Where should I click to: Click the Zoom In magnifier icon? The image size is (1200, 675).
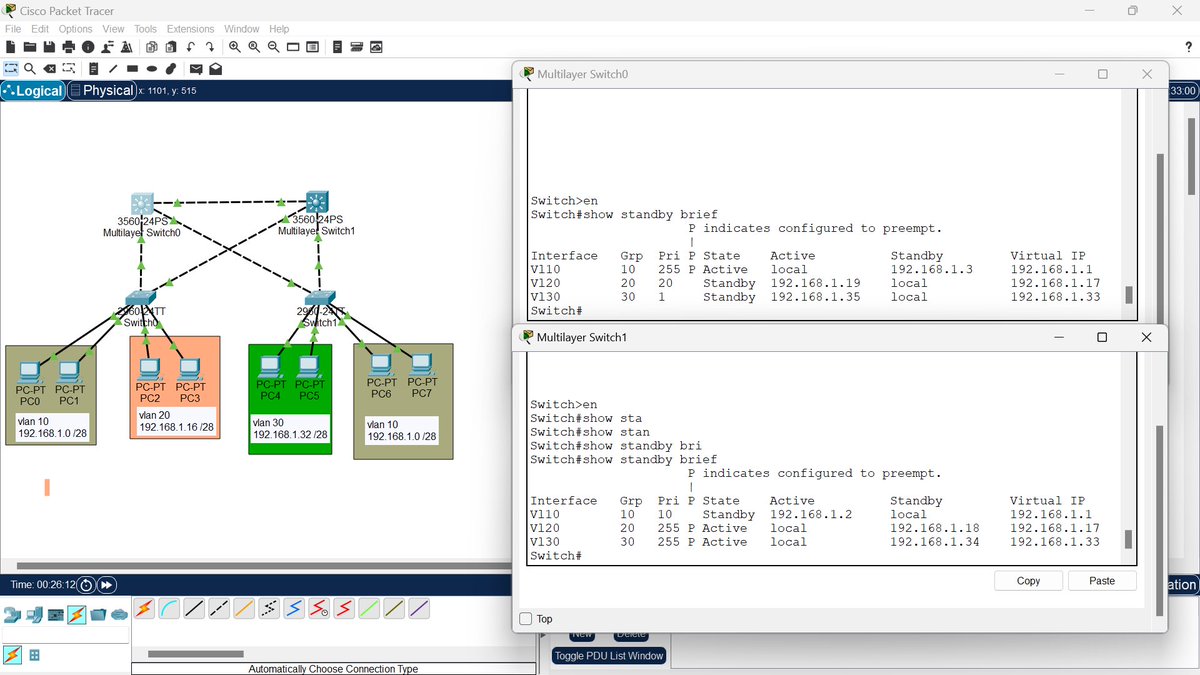235,46
